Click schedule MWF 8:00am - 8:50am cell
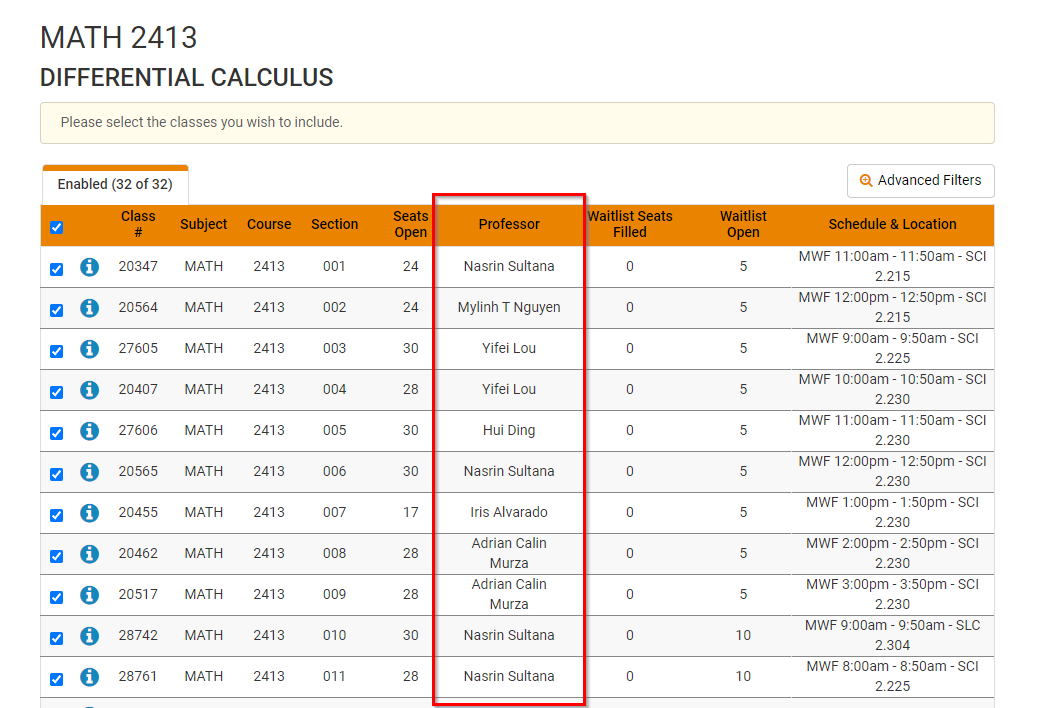 (892, 676)
